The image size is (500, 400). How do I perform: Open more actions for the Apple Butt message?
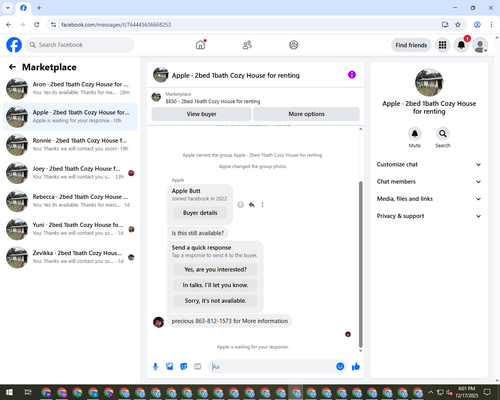coord(262,205)
